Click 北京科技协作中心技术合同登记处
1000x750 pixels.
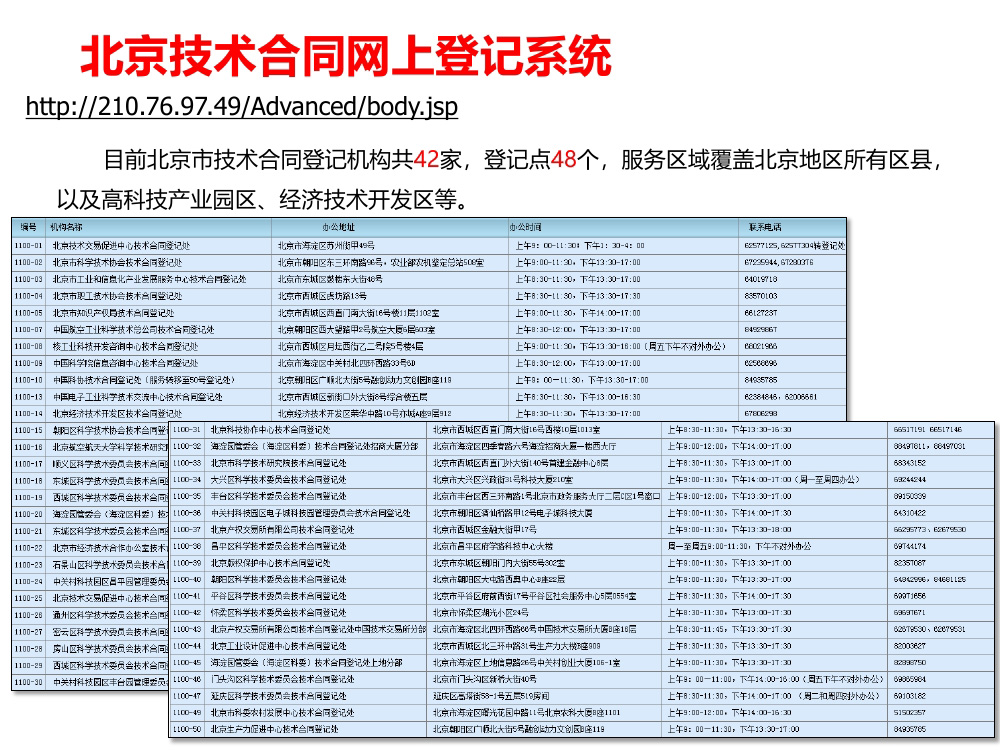(x=270, y=430)
